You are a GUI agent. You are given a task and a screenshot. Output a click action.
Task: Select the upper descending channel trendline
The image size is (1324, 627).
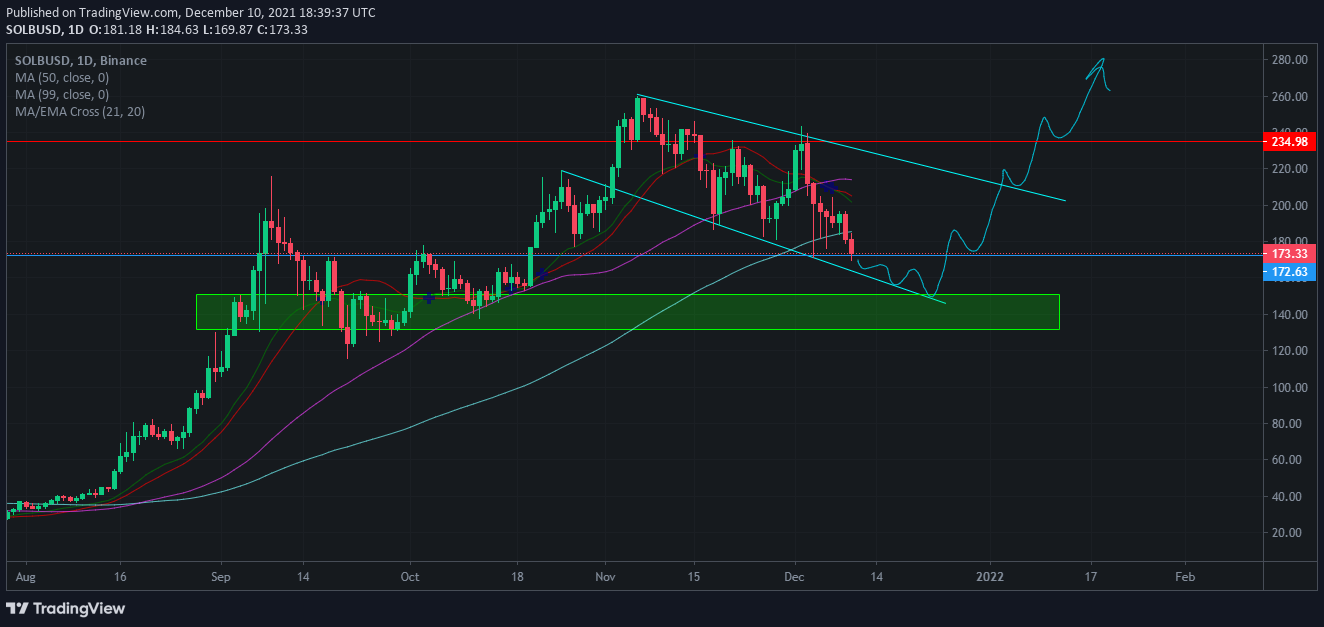click(x=851, y=148)
